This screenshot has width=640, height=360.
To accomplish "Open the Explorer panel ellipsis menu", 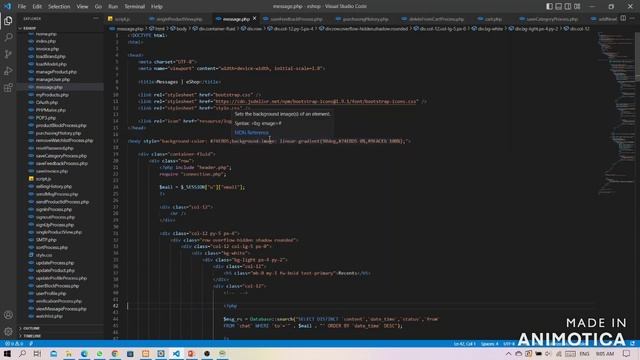I will pyautogui.click(x=96, y=18).
